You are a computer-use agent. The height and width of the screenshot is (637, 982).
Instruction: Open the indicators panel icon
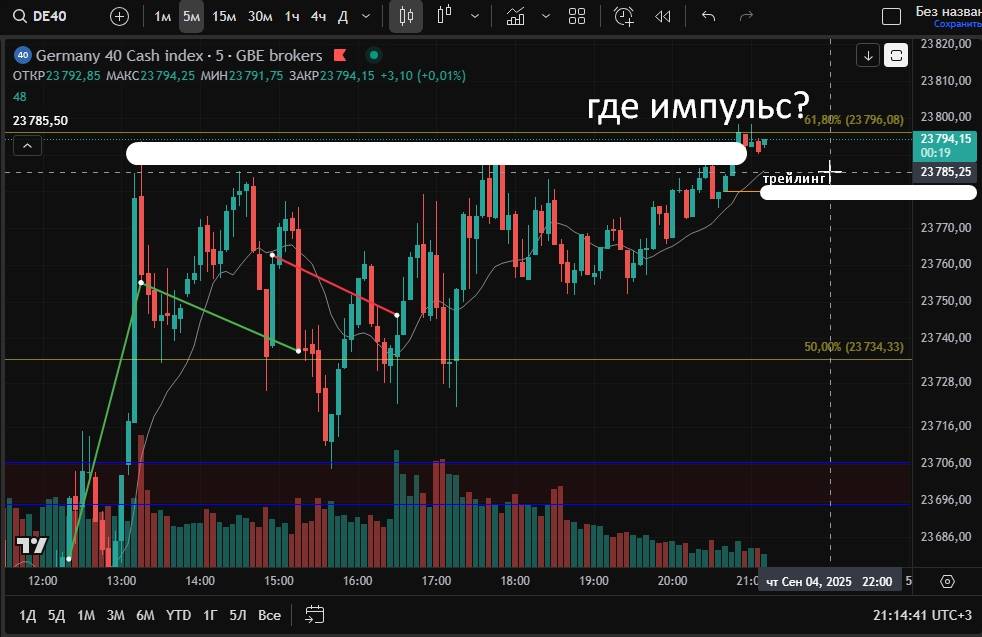point(516,16)
